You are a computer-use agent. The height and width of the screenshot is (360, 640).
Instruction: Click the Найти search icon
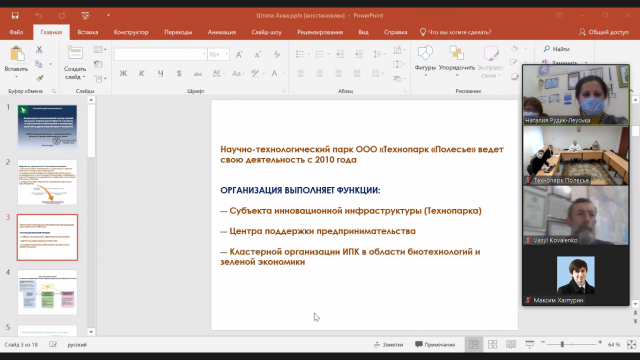(547, 49)
